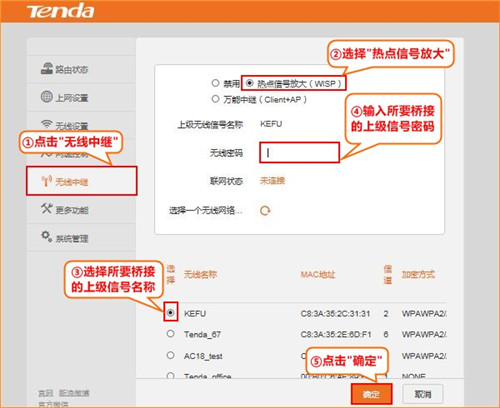Select the WiFi icon for 无线设置
Image resolution: width=500 pixels, height=408 pixels.
(x=47, y=124)
